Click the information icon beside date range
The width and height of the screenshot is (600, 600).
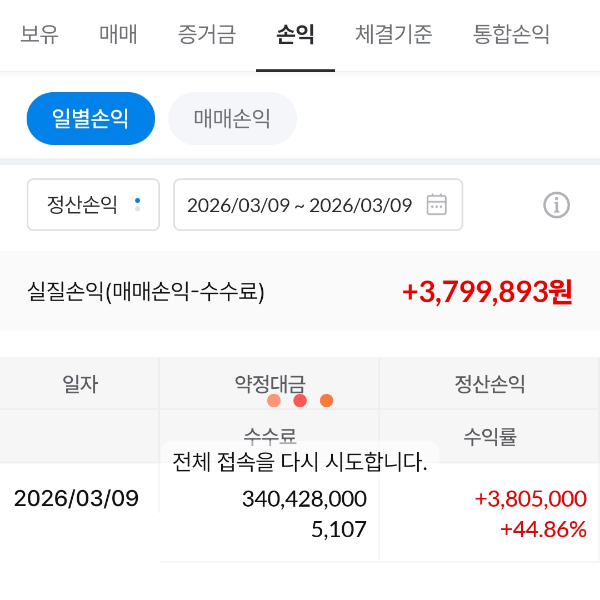click(x=556, y=205)
